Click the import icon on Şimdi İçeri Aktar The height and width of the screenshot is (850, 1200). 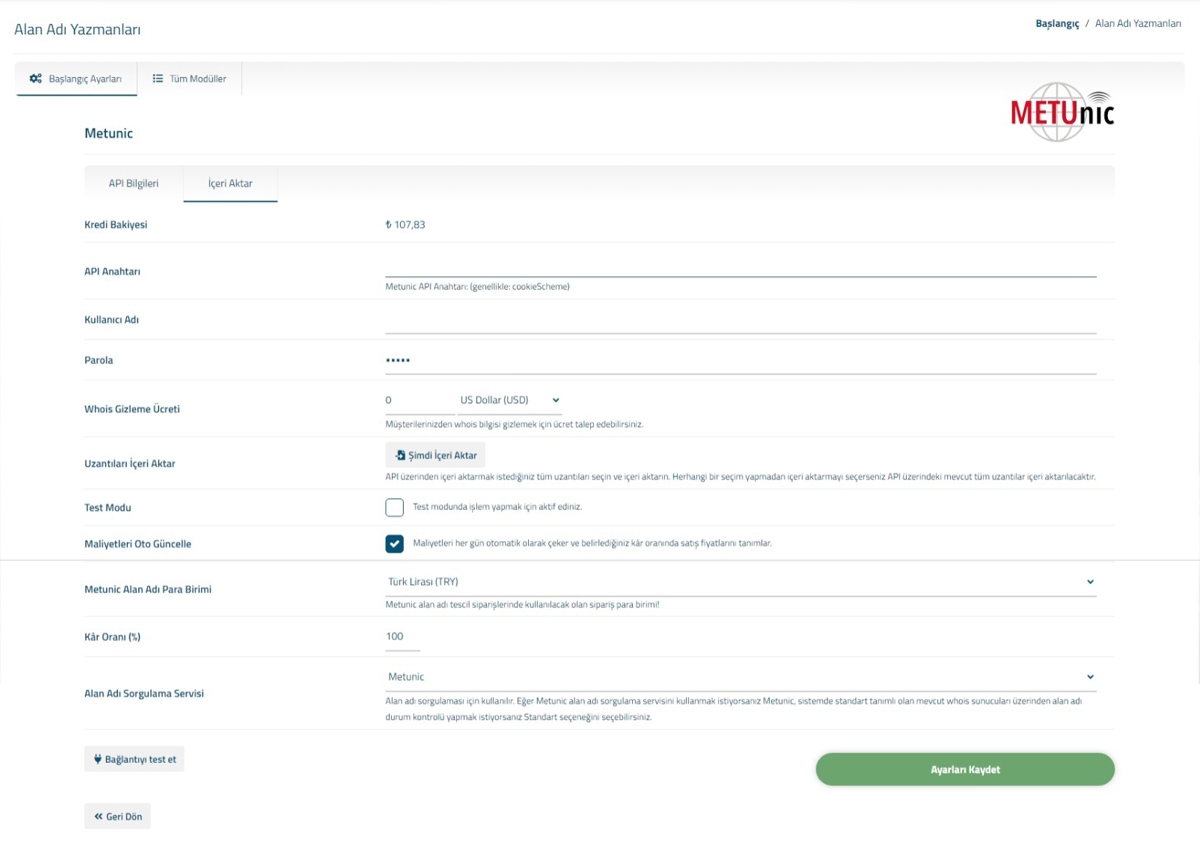401,455
